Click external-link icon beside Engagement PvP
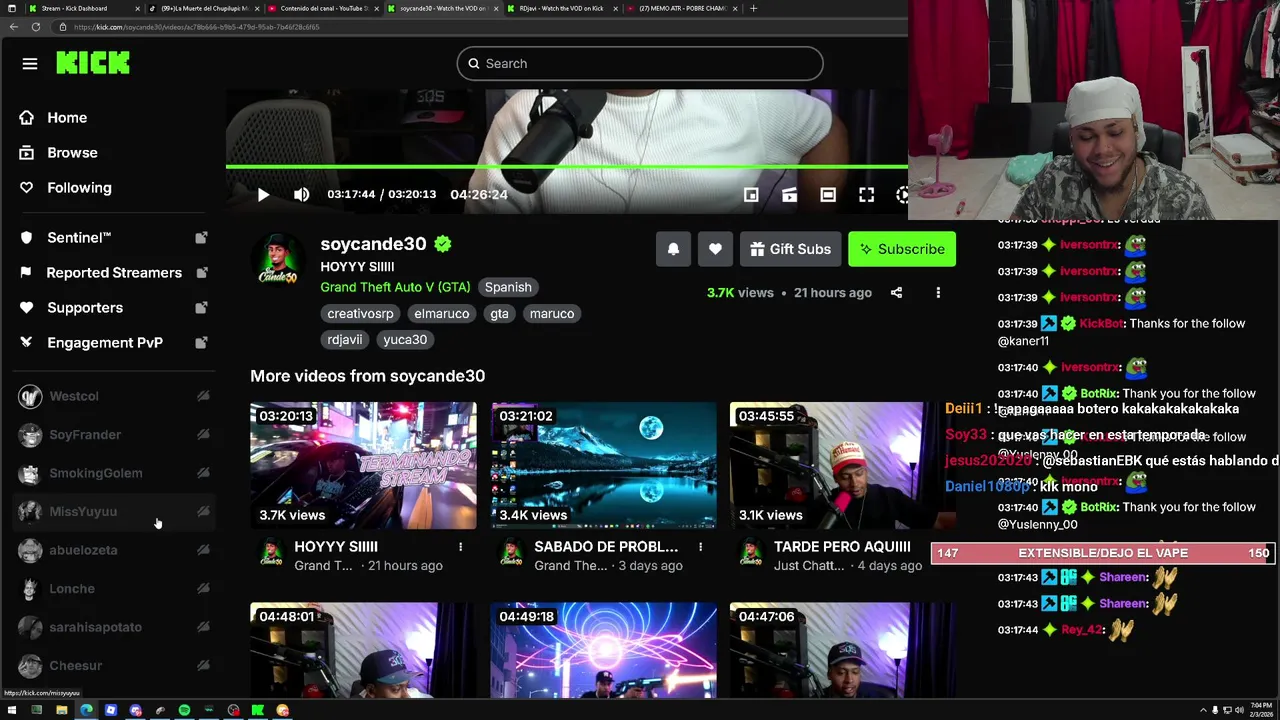The height and width of the screenshot is (720, 1280). coord(201,343)
